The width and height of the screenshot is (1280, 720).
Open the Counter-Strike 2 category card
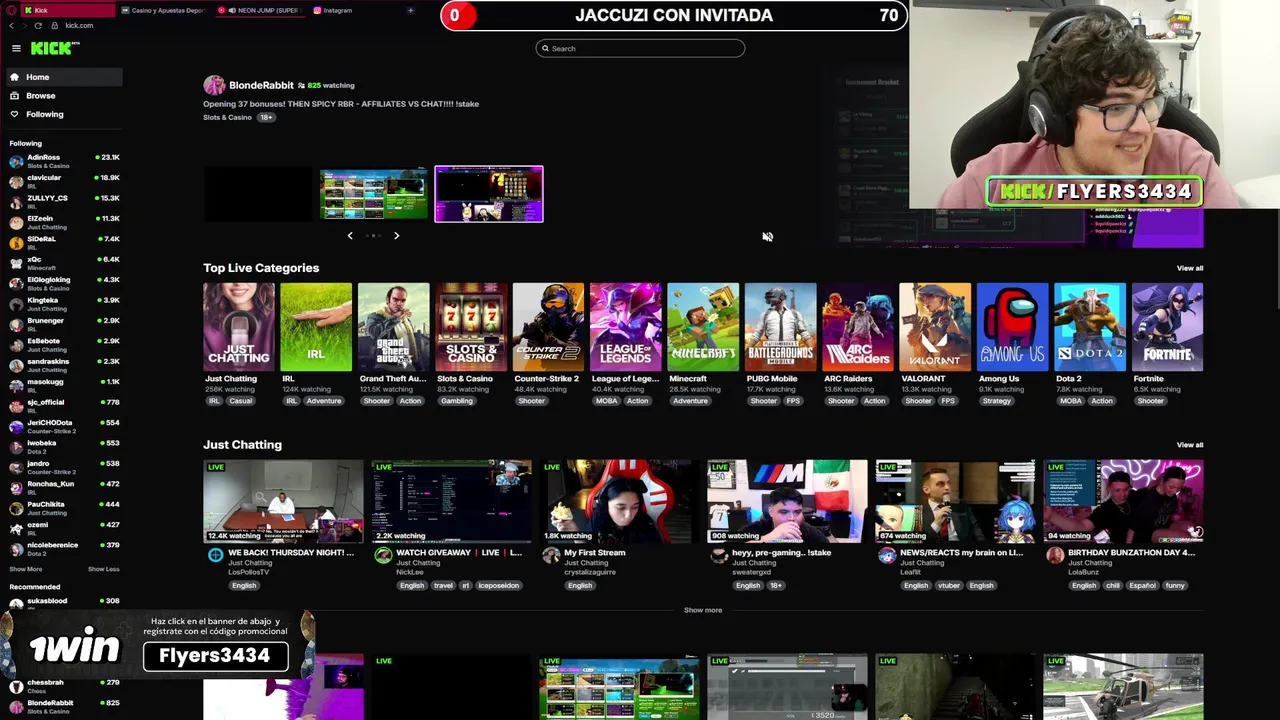[548, 327]
